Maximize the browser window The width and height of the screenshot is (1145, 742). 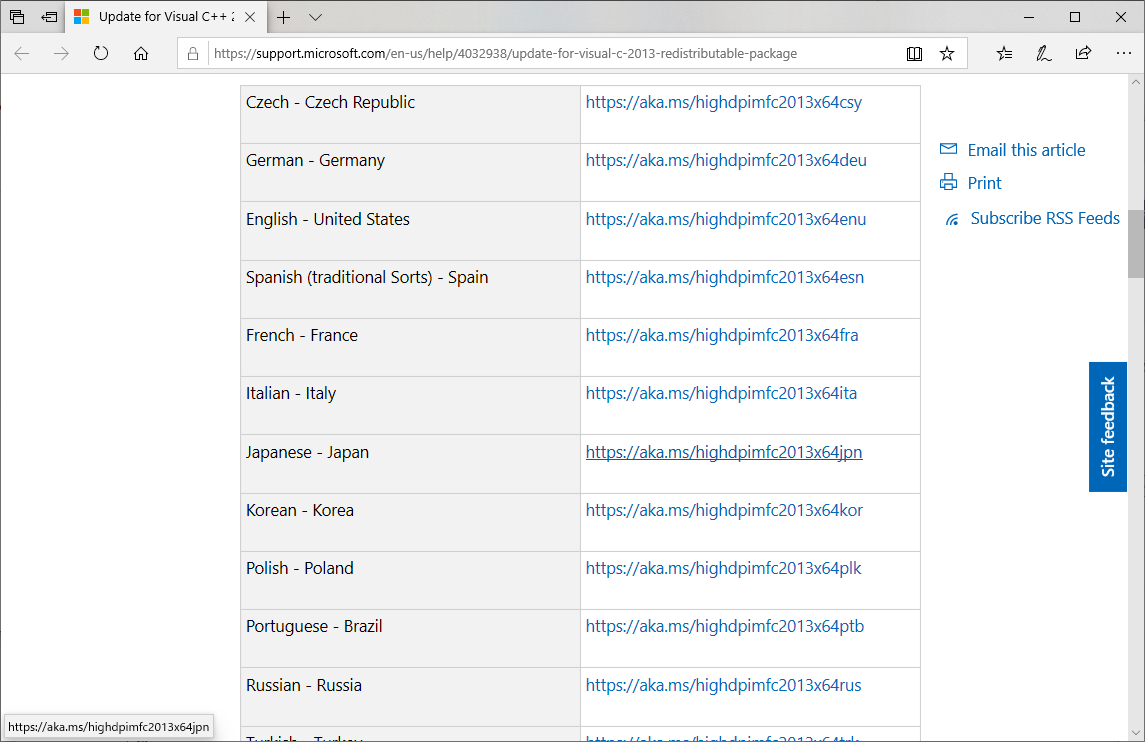(1075, 17)
